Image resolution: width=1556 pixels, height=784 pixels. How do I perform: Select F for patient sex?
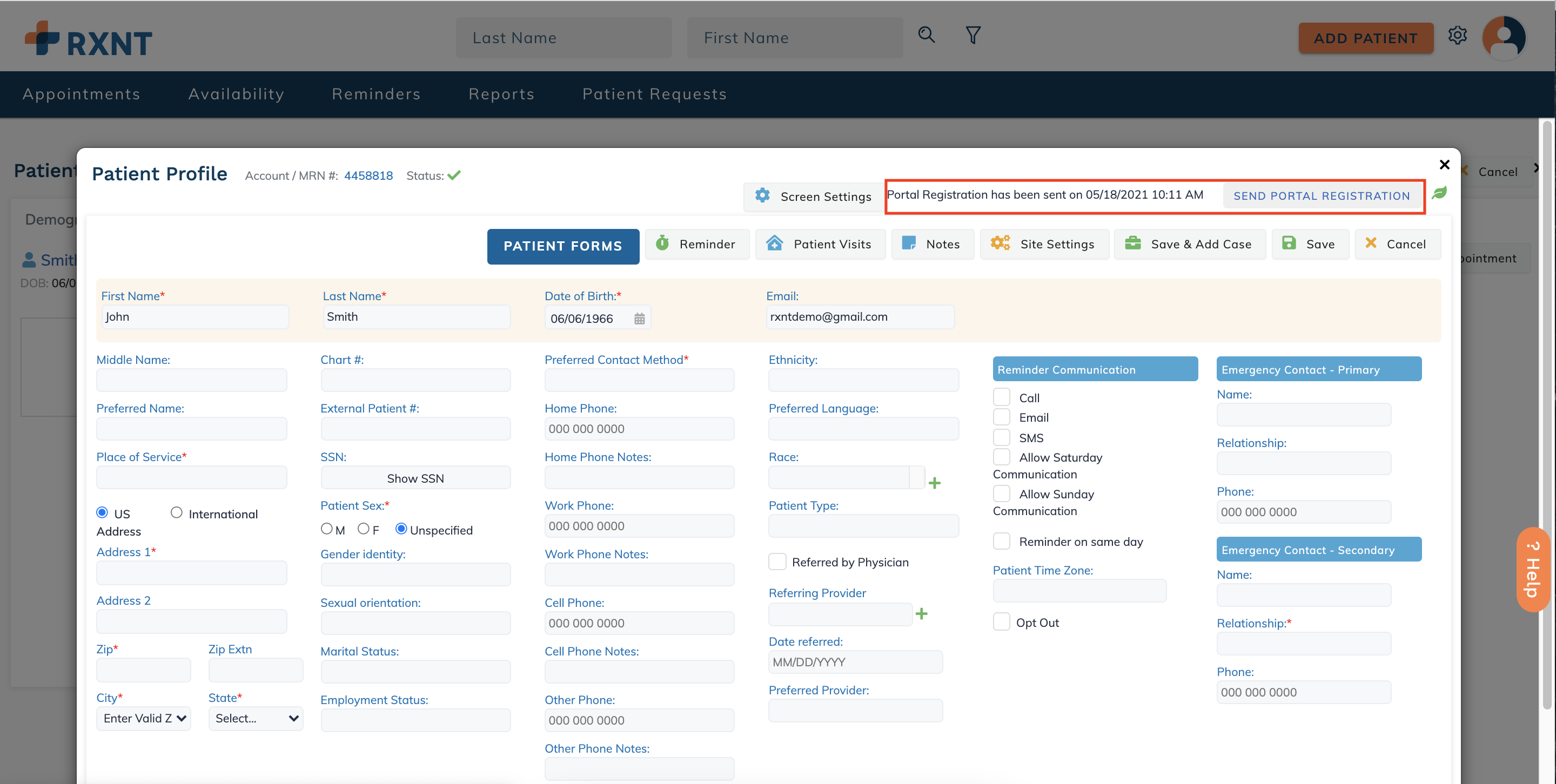point(363,529)
